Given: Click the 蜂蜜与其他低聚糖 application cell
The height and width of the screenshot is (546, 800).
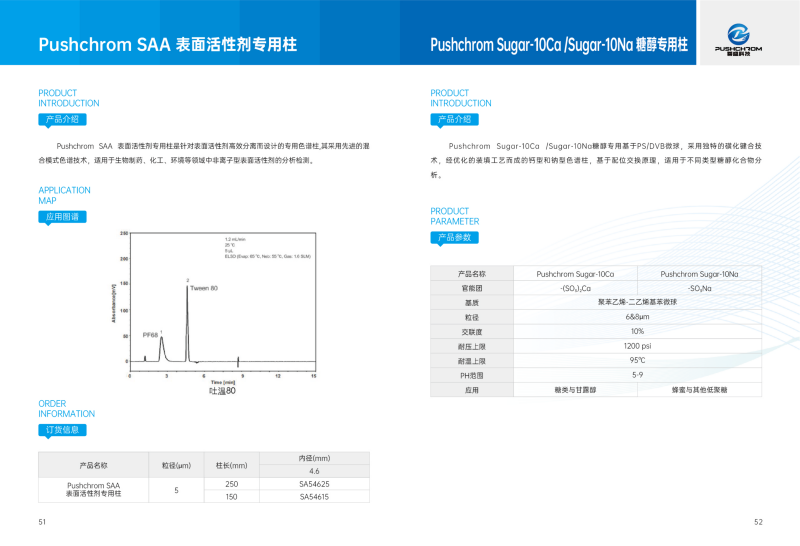Looking at the screenshot, I should pos(699,389).
